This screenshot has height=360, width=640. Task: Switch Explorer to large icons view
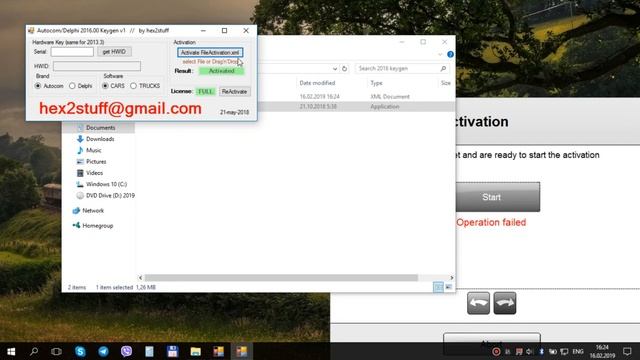[449, 287]
